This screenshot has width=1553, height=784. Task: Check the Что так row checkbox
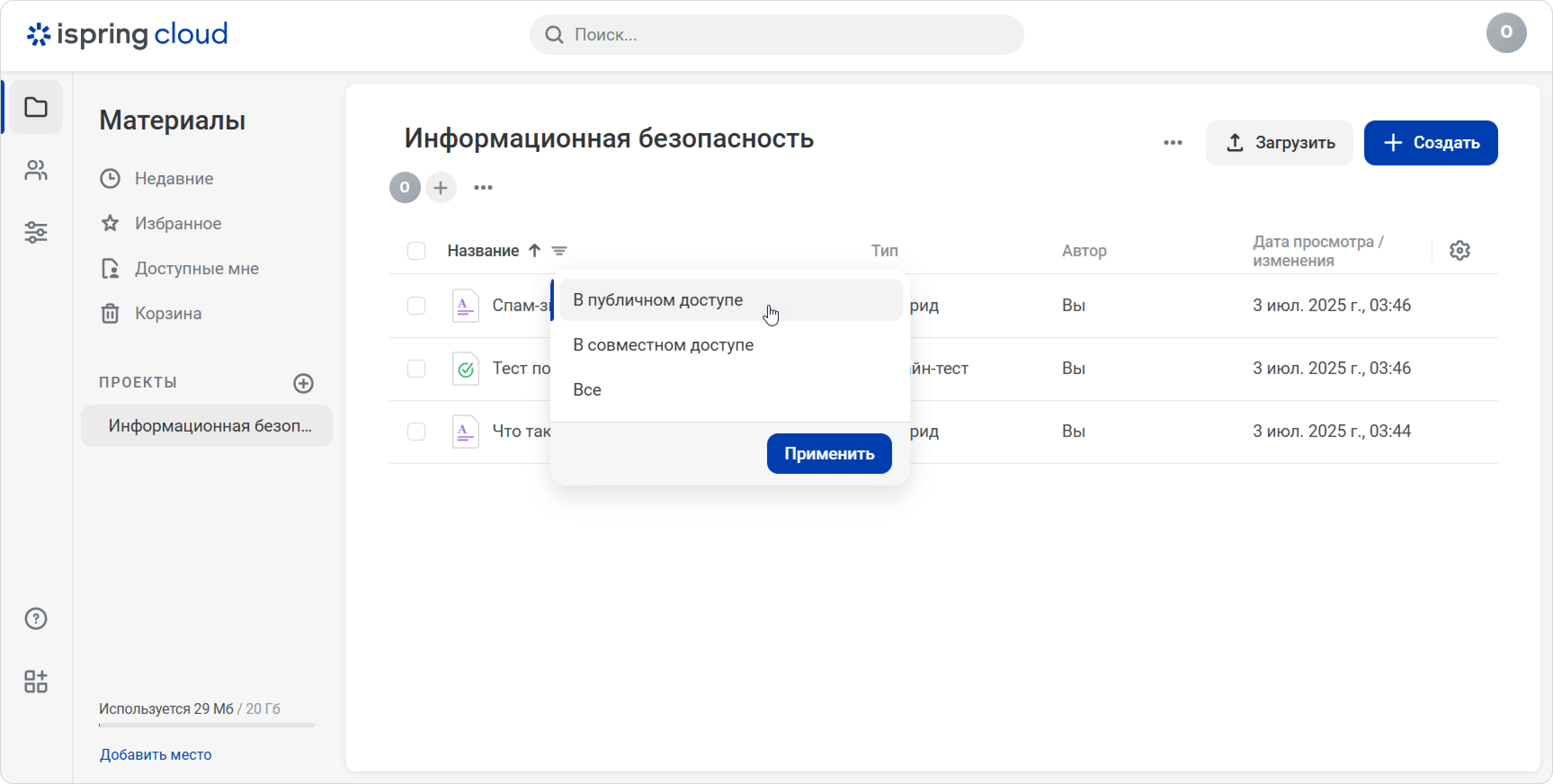(x=416, y=432)
